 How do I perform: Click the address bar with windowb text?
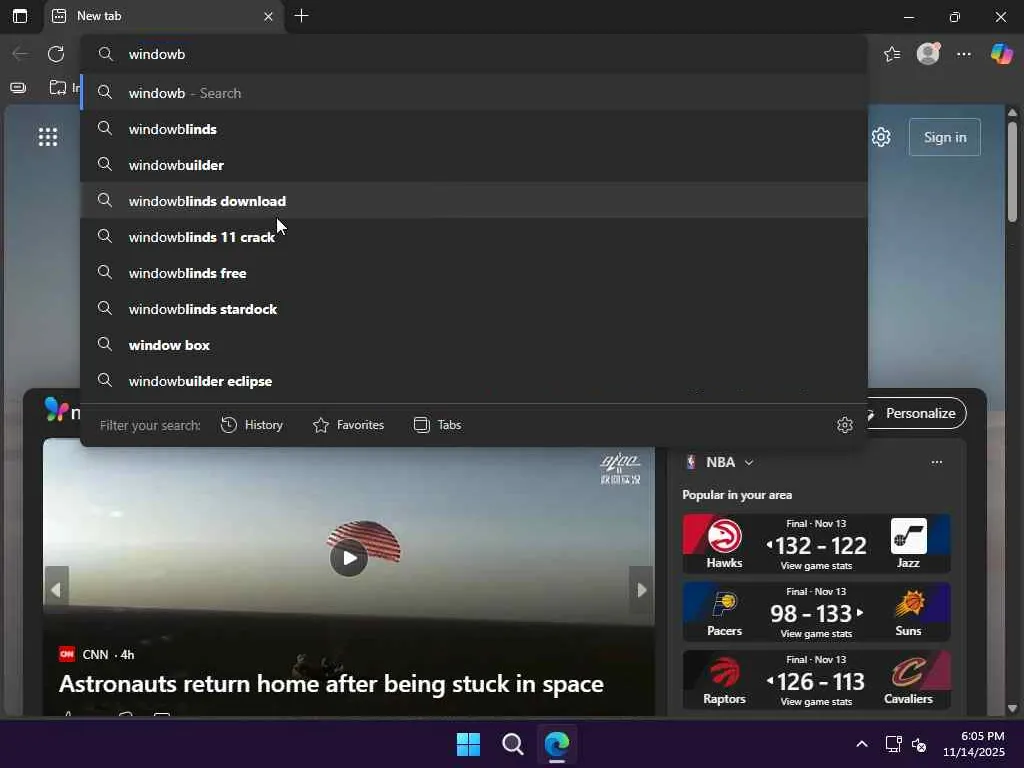click(x=474, y=54)
